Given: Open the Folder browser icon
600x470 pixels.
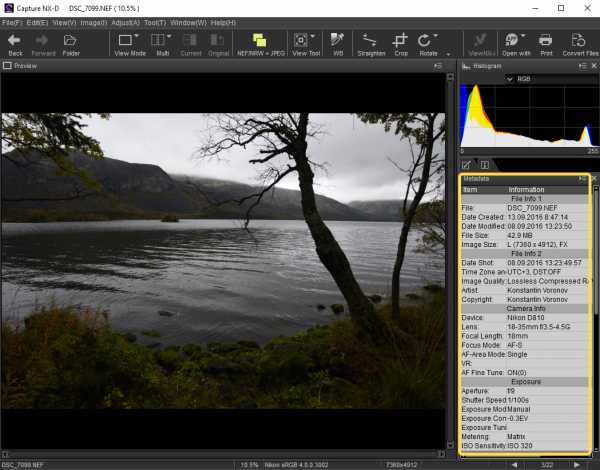Looking at the screenshot, I should [x=71, y=43].
